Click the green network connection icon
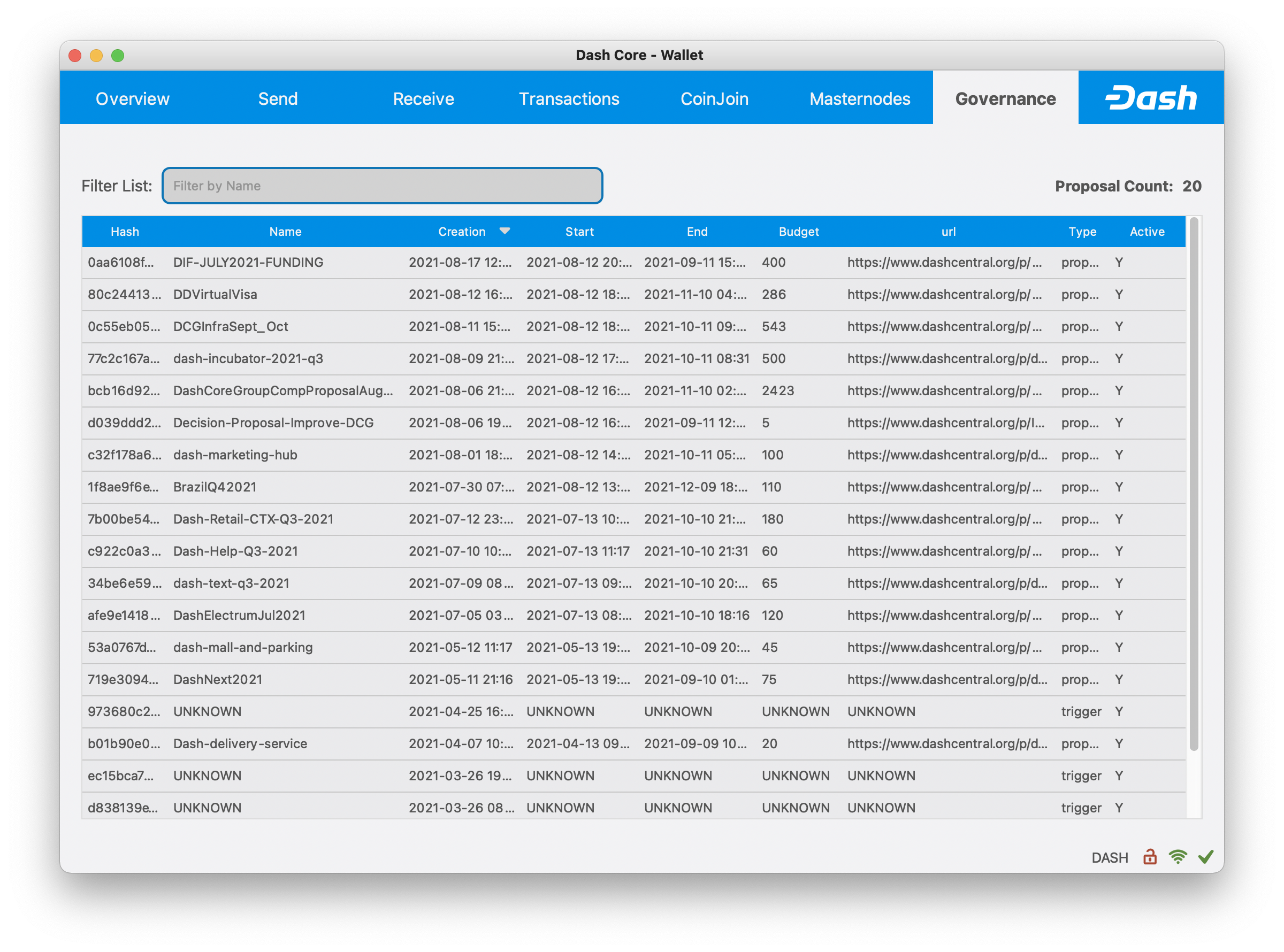This screenshot has height=952, width=1284. tap(1178, 857)
